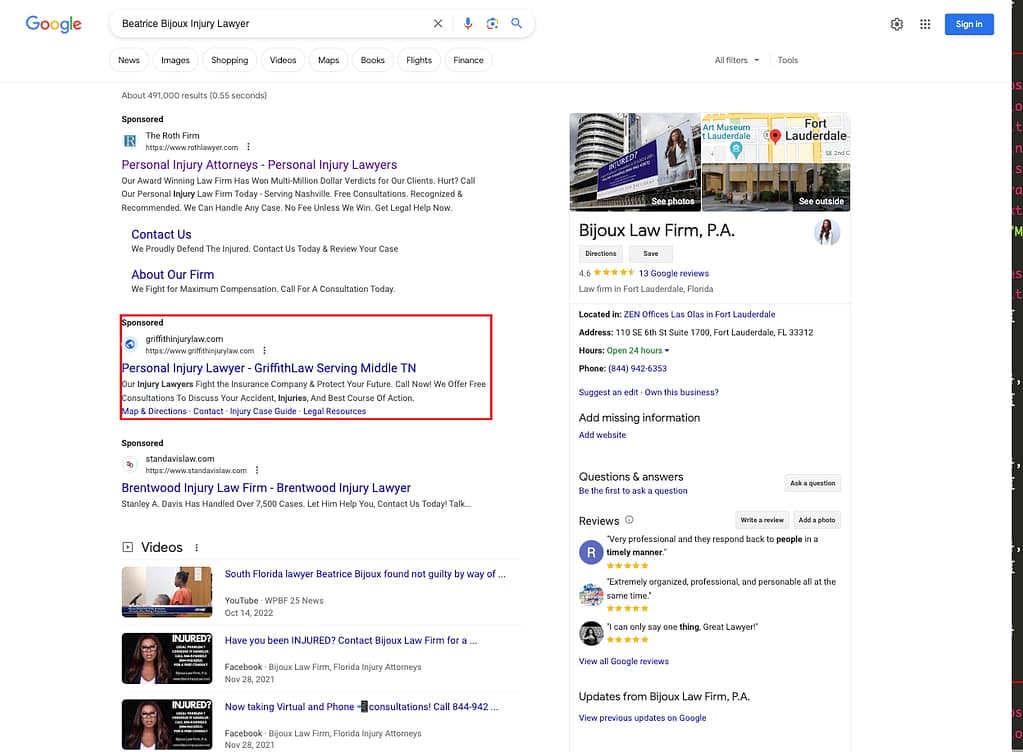Open the three-dot menu for griffithinjurylaw.com ad

pos(264,351)
